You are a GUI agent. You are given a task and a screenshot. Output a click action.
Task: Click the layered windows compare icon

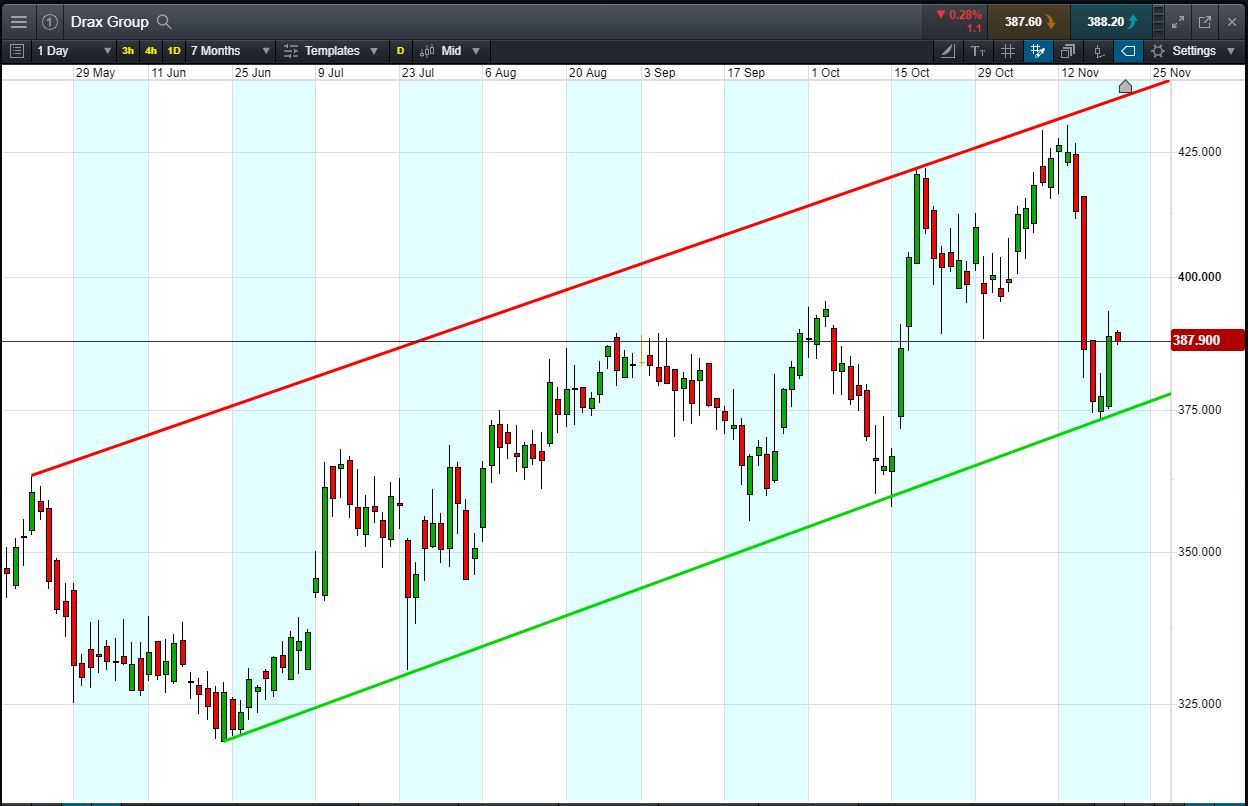click(x=1068, y=50)
